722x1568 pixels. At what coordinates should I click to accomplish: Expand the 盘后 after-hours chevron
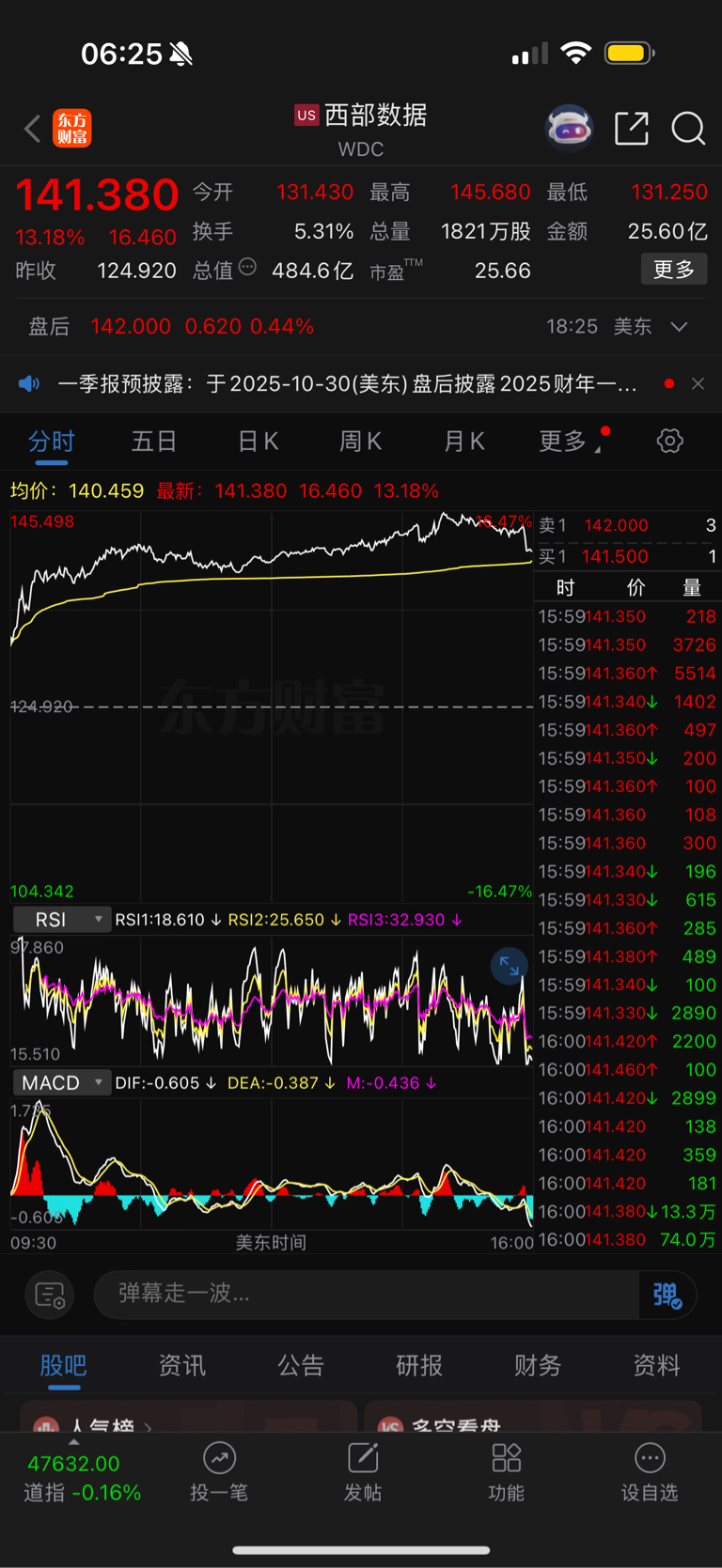[680, 327]
